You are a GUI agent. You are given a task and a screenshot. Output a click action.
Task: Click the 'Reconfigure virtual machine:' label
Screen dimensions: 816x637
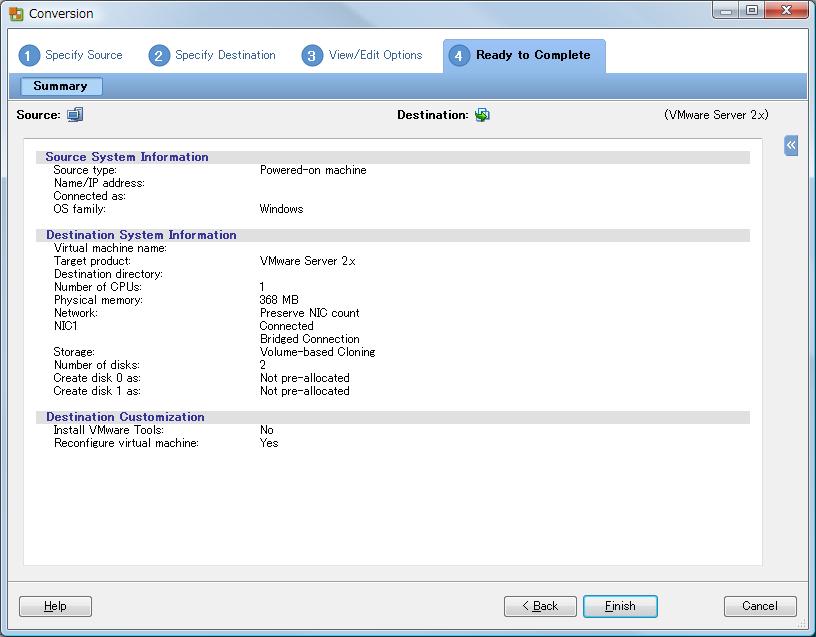pyautogui.click(x=126, y=443)
